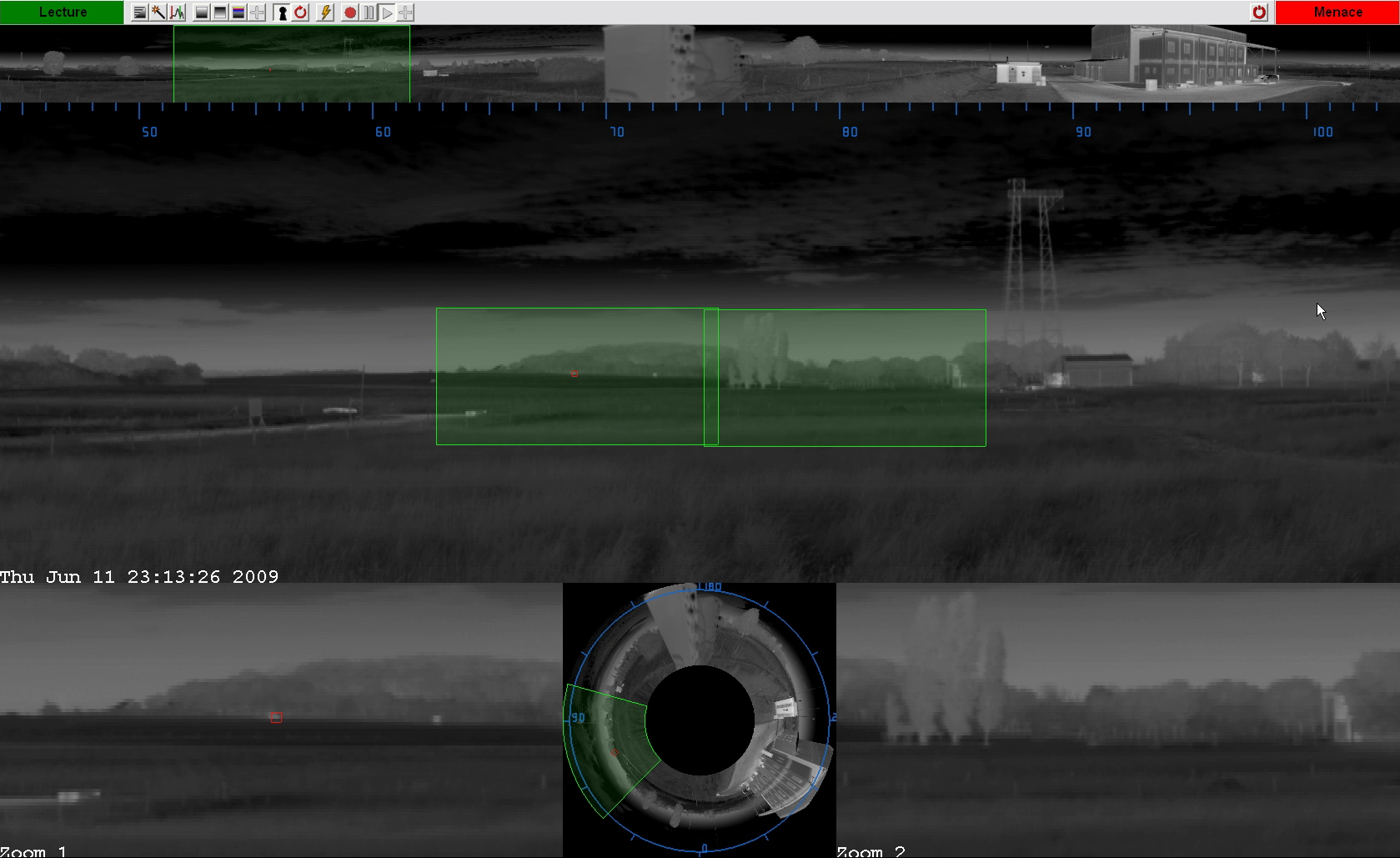Click the crosshair icon after the palette icon
This screenshot has height=858, width=1400.
click(x=256, y=12)
